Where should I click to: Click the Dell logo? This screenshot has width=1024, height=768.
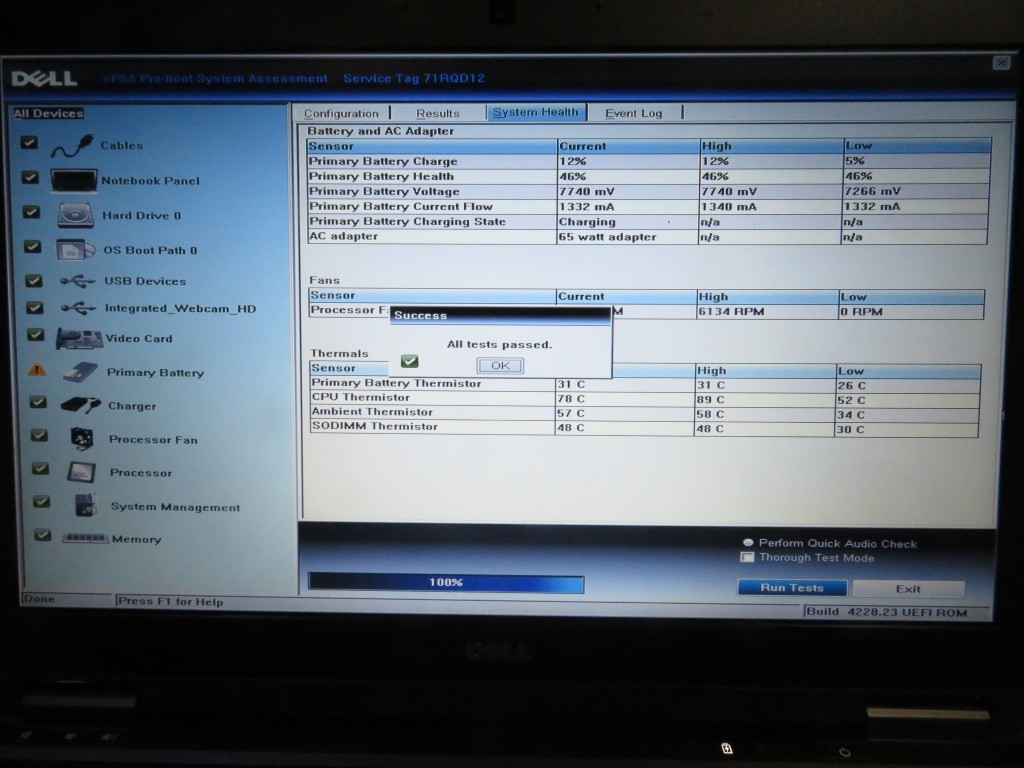(44, 79)
